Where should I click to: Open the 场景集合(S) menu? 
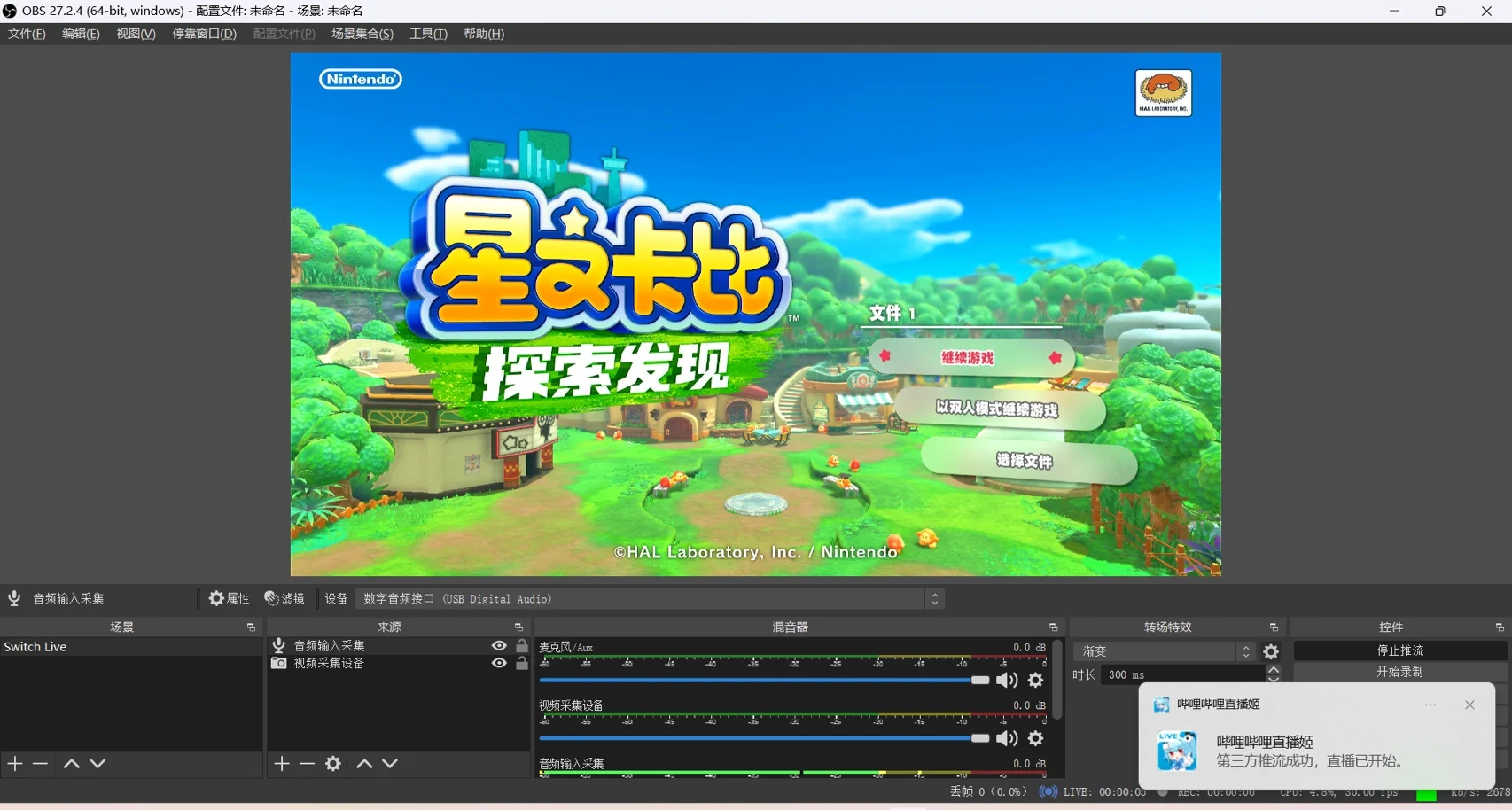click(362, 34)
